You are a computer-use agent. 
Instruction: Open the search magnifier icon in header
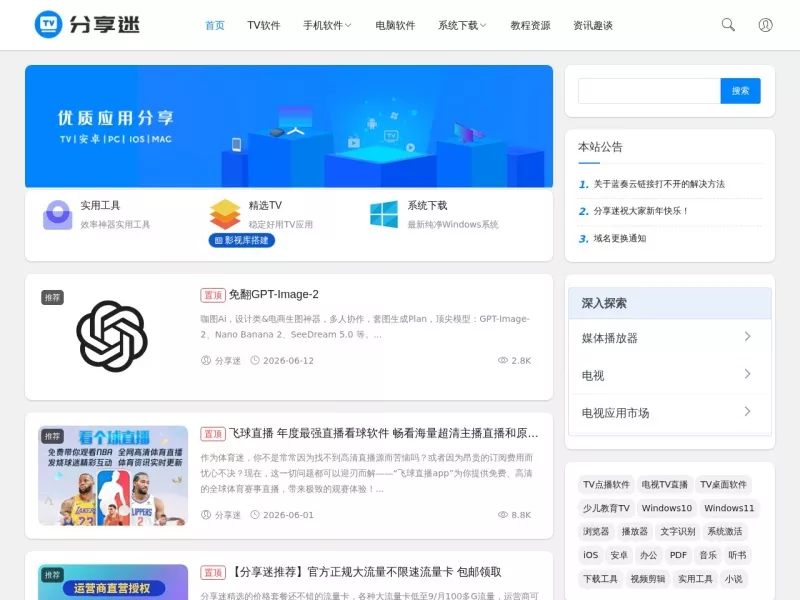[728, 24]
